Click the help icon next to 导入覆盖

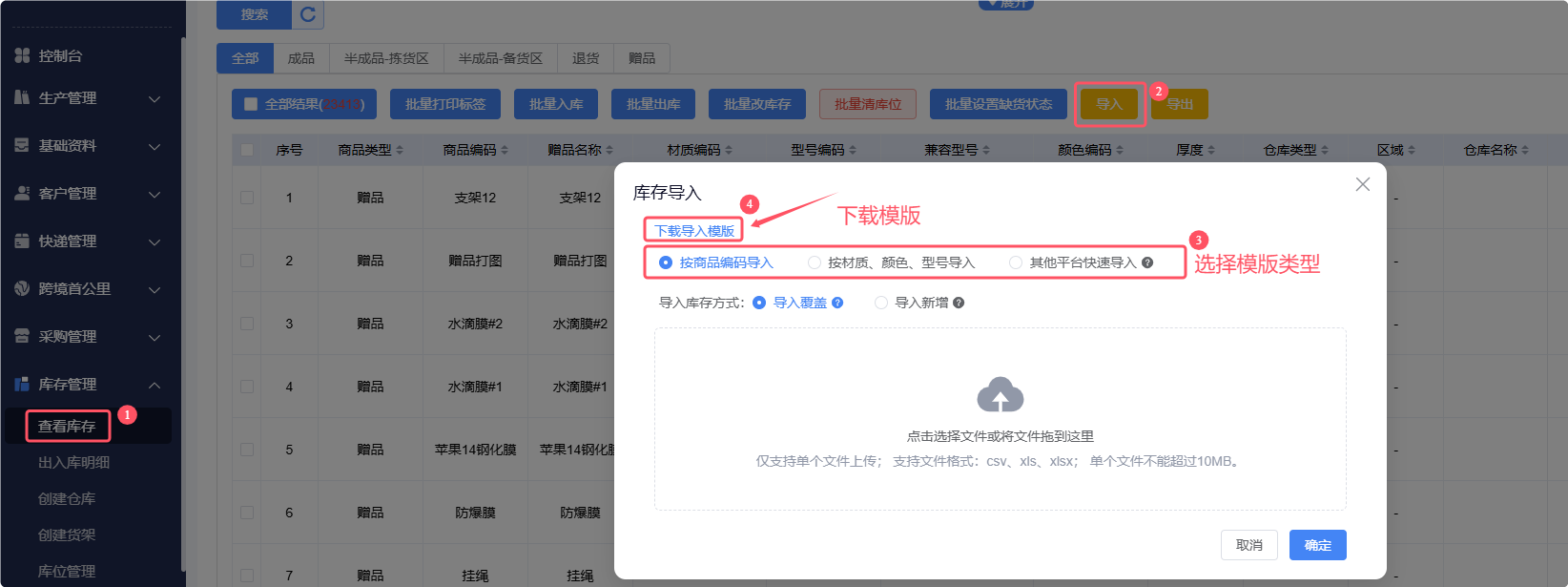(x=837, y=303)
